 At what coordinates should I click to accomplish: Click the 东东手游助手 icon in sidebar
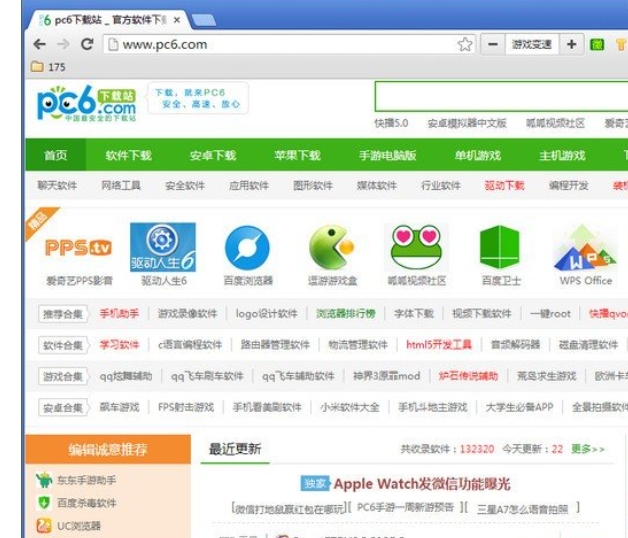tap(44, 480)
